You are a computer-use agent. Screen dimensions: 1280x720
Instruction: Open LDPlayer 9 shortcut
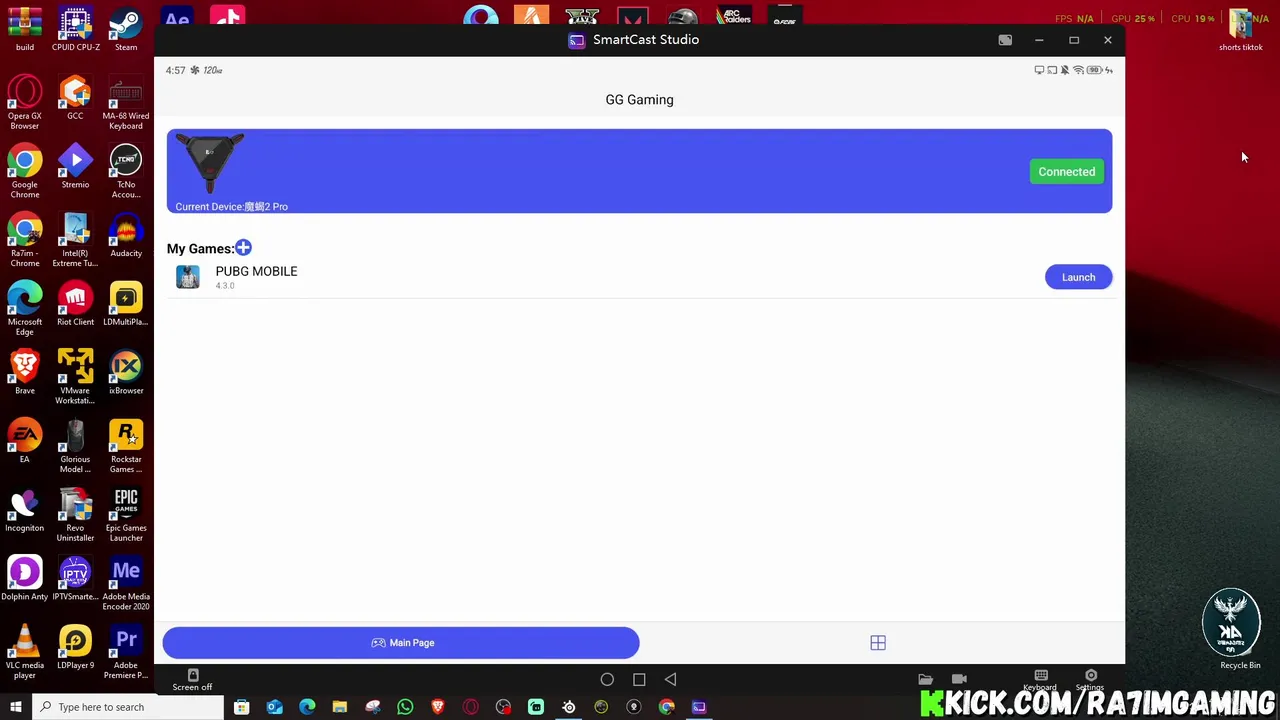point(75,648)
